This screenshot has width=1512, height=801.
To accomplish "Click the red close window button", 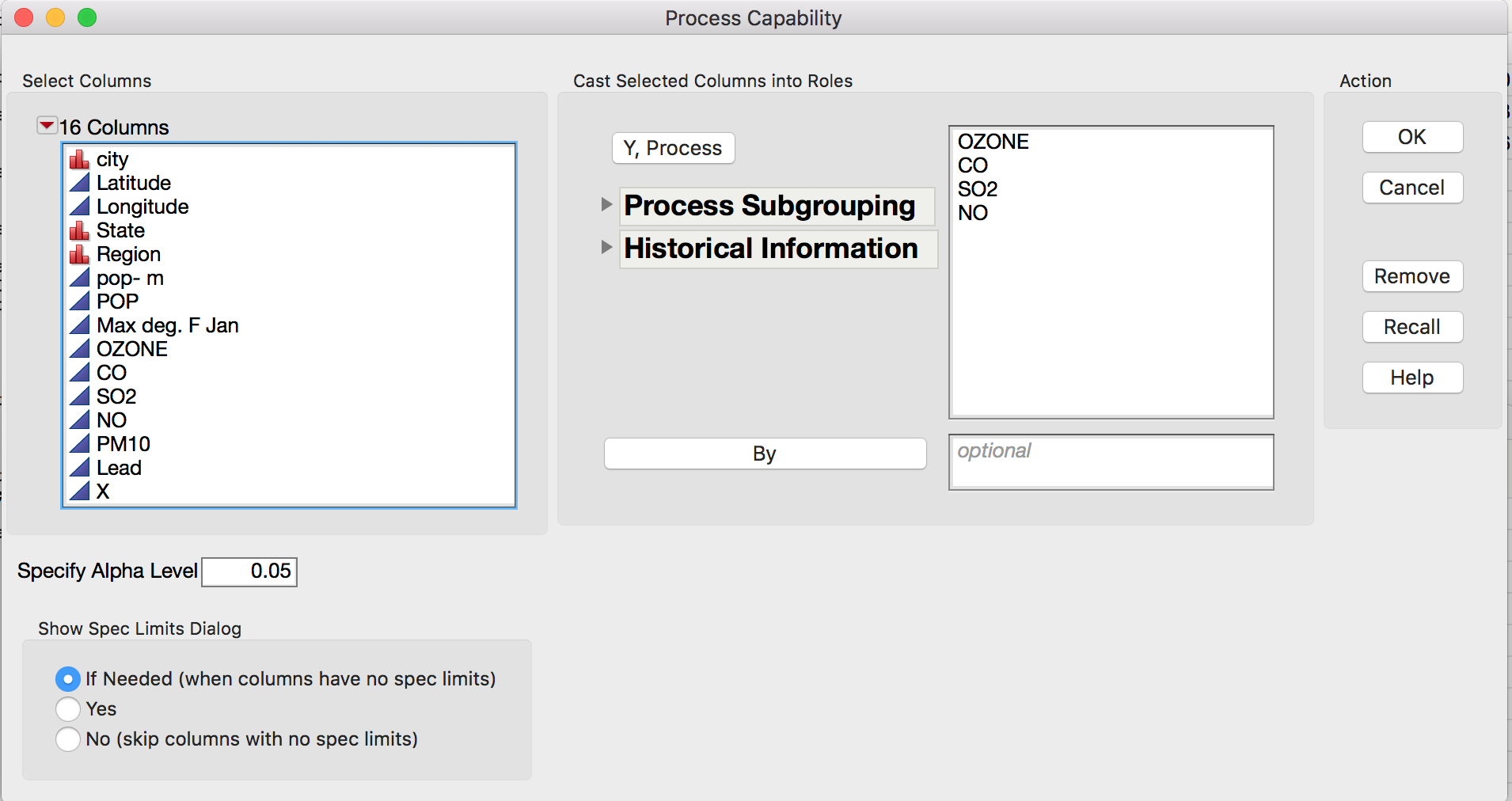I will click(25, 17).
